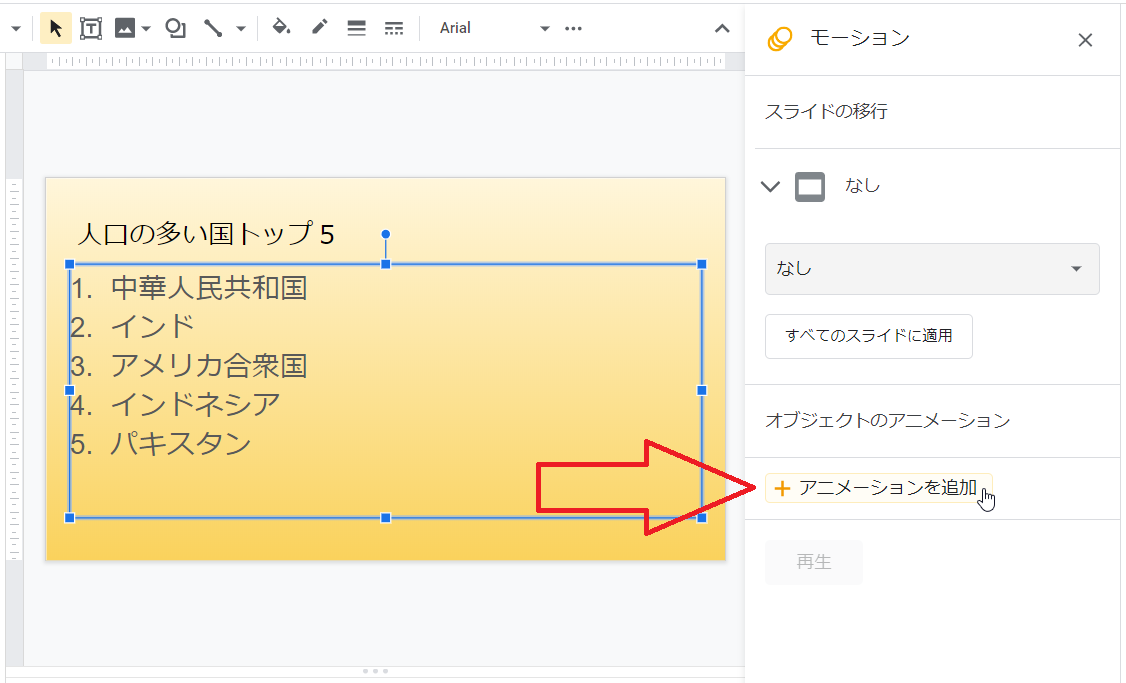Image resolution: width=1126 pixels, height=683 pixels.
Task: Open the more options ellipsis menu
Action: (x=573, y=29)
